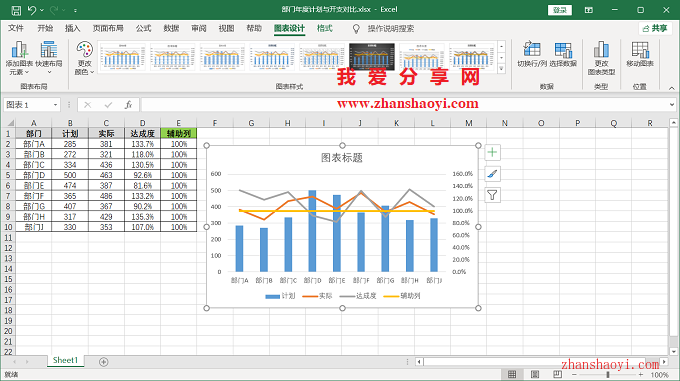Click 选择数据 icon

pos(563,55)
